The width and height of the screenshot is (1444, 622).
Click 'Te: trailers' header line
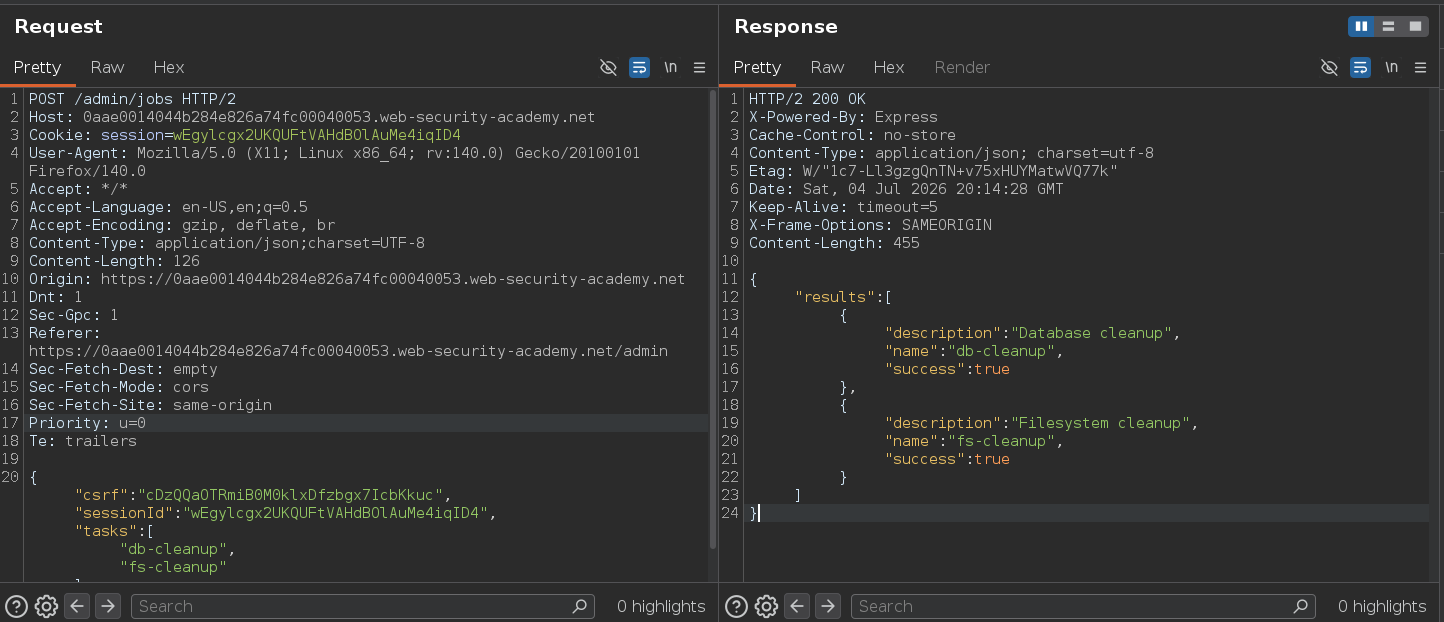[x=82, y=441]
